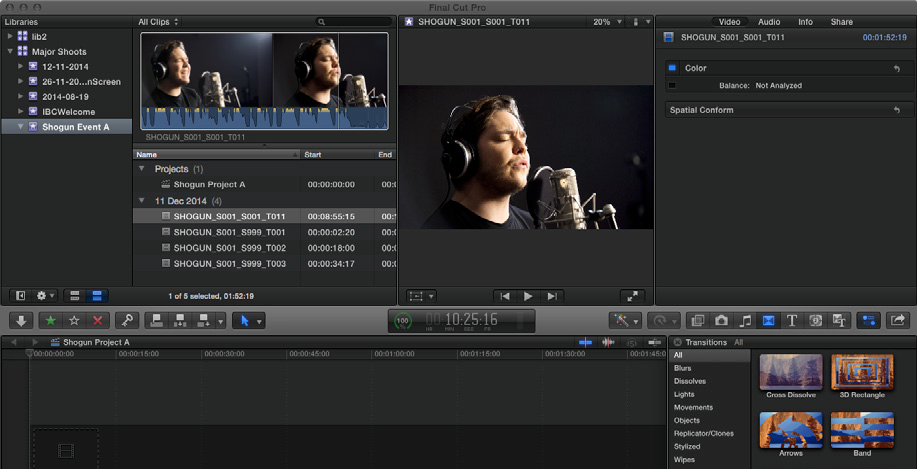Select the Cross Dissolve transition thumbnail
917x469 pixels.
tap(791, 373)
